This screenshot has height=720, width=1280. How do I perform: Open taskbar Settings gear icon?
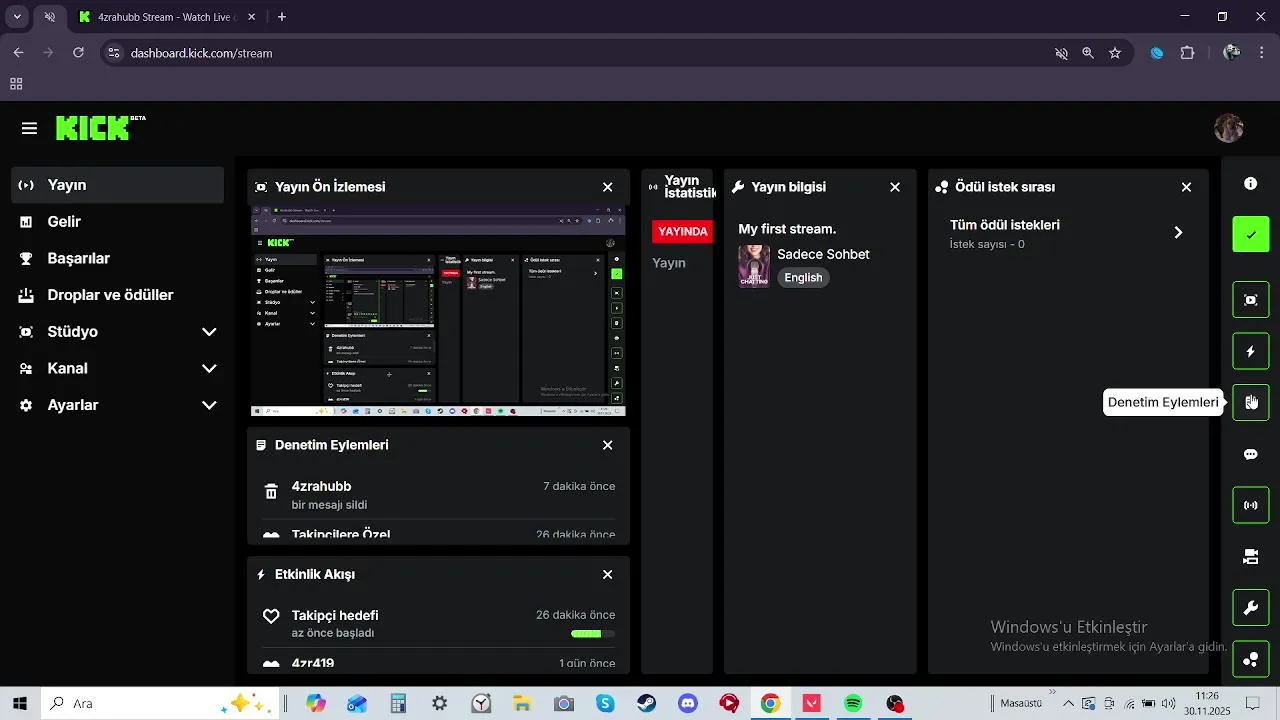tap(440, 704)
